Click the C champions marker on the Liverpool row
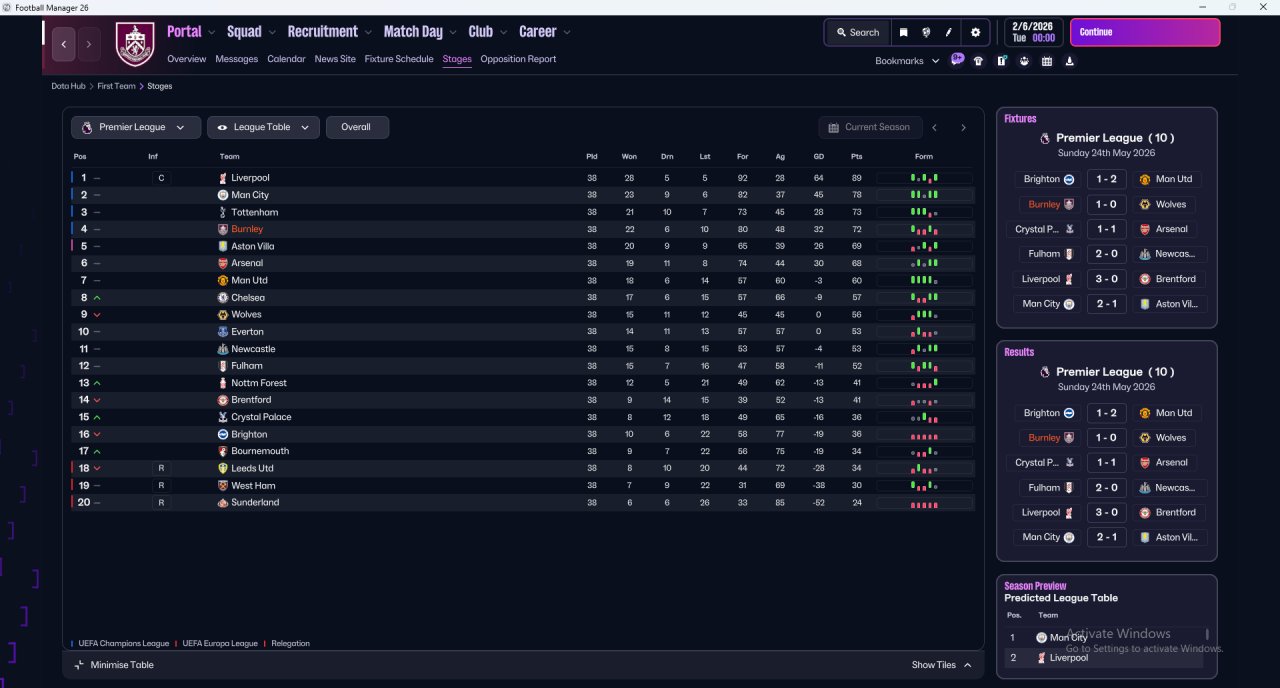Screen dimensions: 1280x688 [x=161, y=178]
